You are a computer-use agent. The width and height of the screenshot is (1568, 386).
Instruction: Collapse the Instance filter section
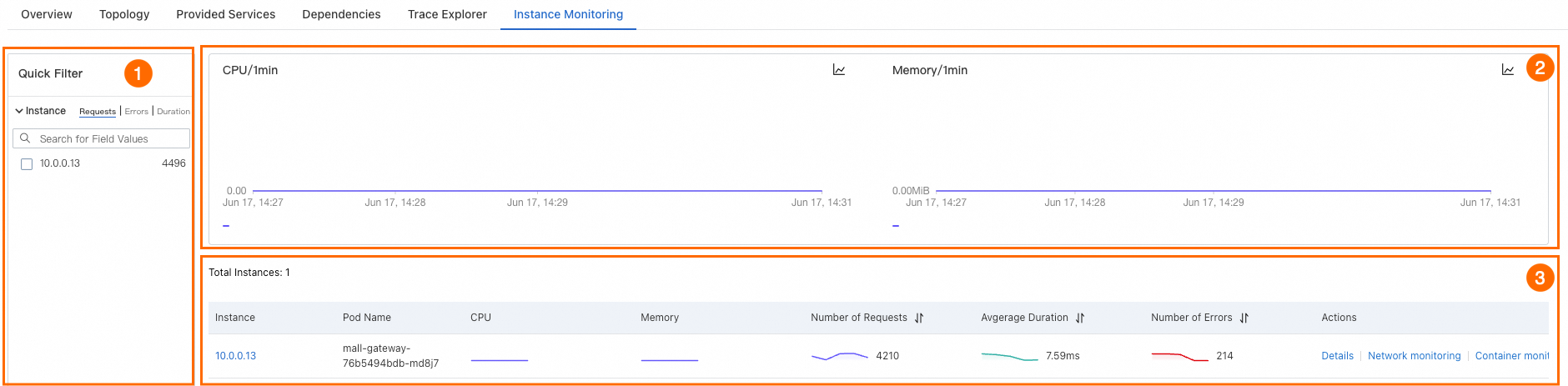(x=19, y=111)
